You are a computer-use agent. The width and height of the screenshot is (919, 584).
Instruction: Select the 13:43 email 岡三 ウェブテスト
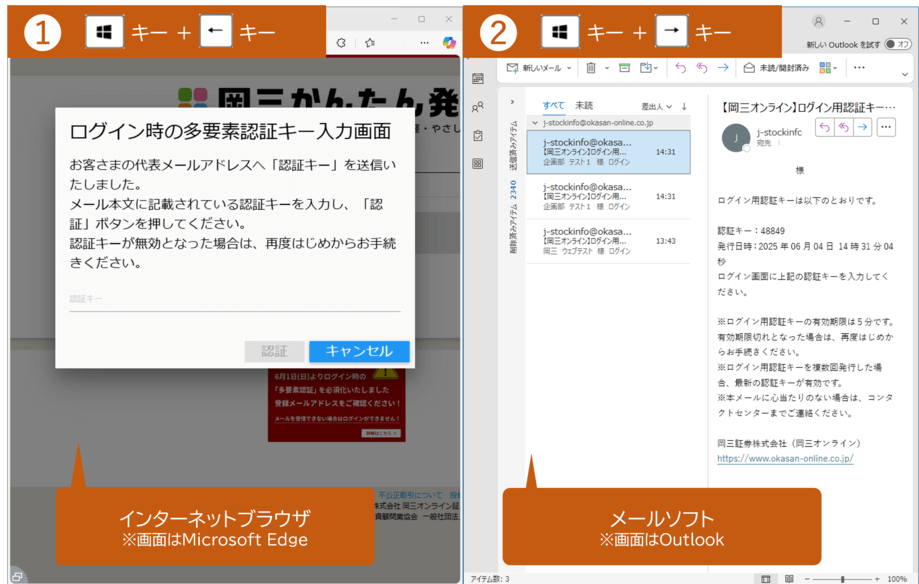click(x=608, y=241)
